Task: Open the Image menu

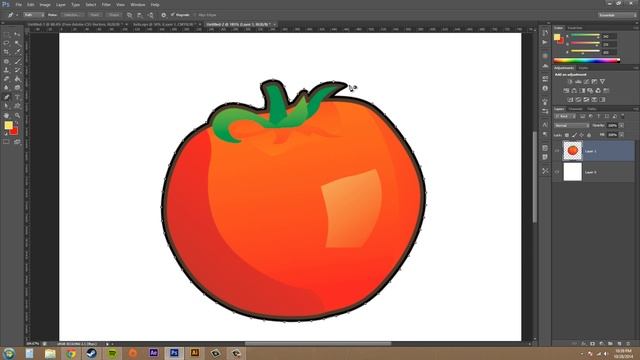Action: coord(45,5)
